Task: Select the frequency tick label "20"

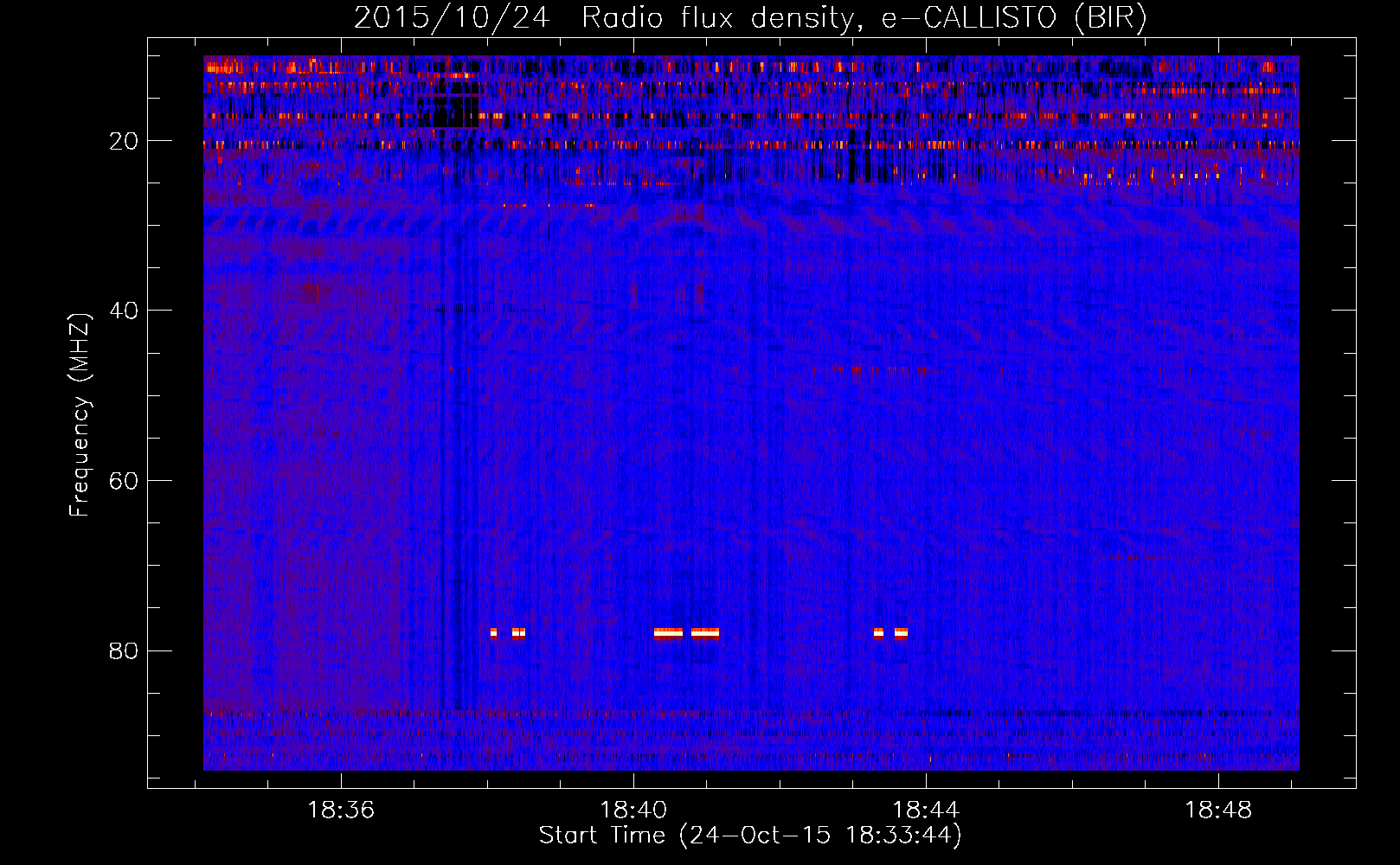Action: tap(124, 141)
